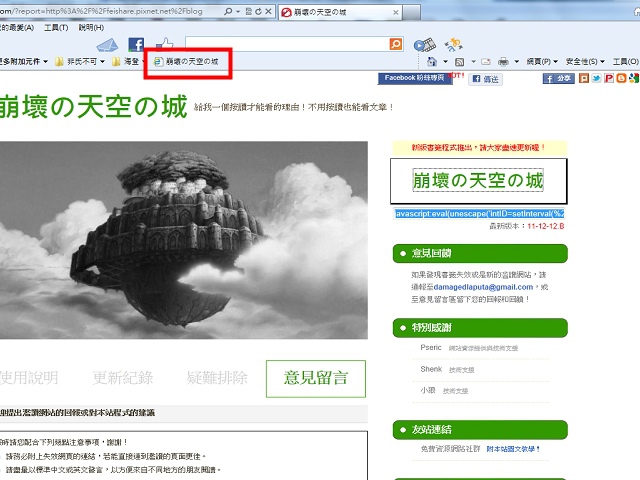Stop loading using the address bar X icon
Viewport: 640px width, 480px height.
point(268,12)
